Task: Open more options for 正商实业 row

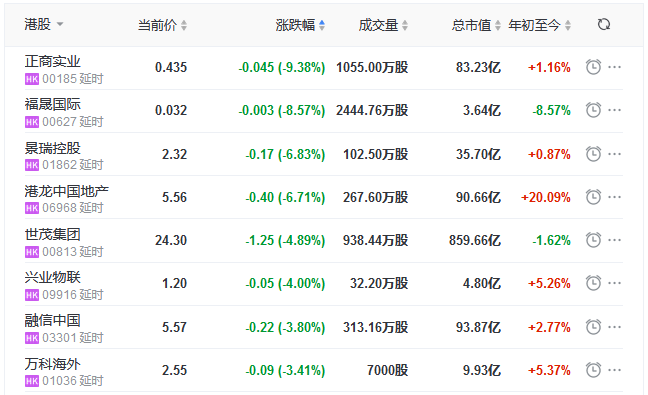Action: pyautogui.click(x=615, y=67)
